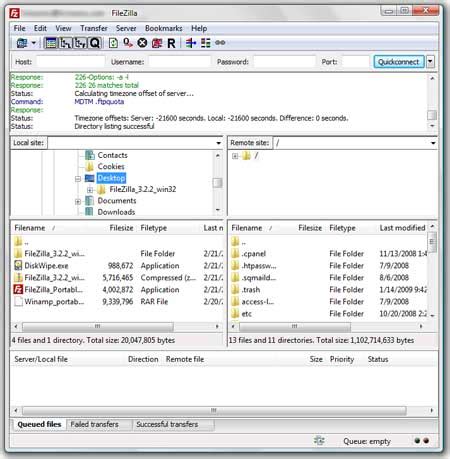Viewport: 450px width, 459px height.
Task: Open the Help menu
Action: click(199, 28)
